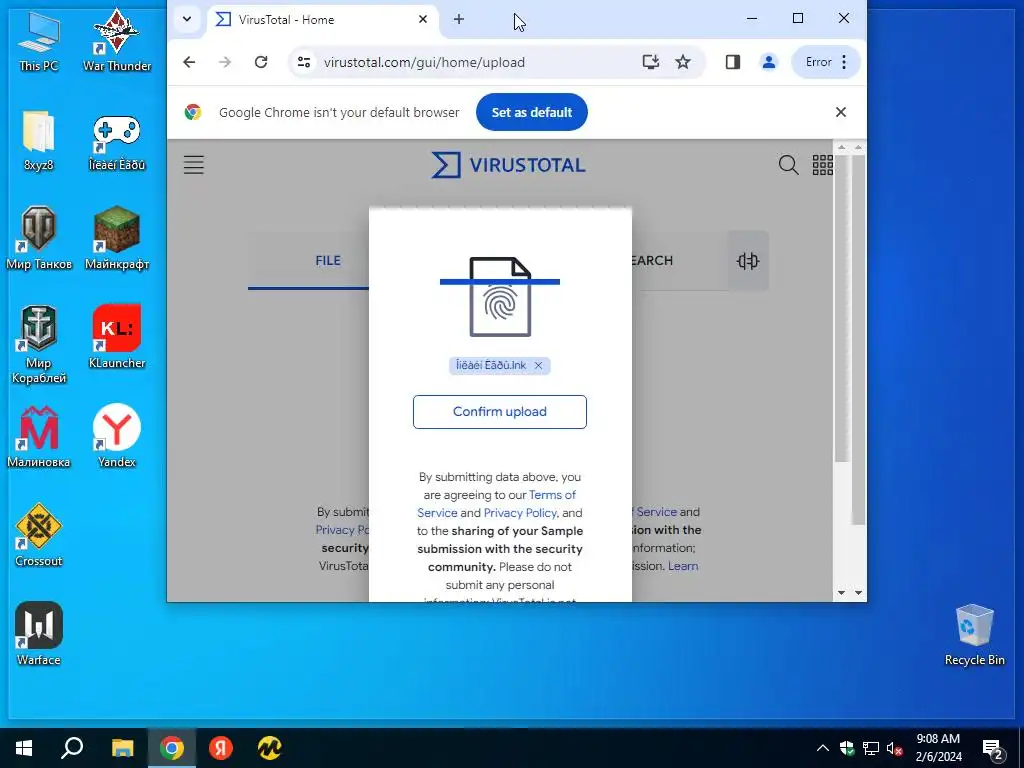Launch Майнкрафт shortcut
This screenshot has height=768, width=1024.
[x=117, y=238]
